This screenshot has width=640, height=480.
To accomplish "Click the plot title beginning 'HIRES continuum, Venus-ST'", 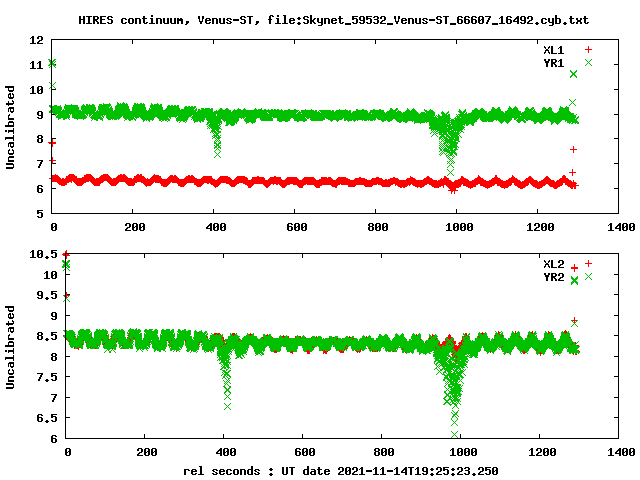I will (x=333, y=20).
